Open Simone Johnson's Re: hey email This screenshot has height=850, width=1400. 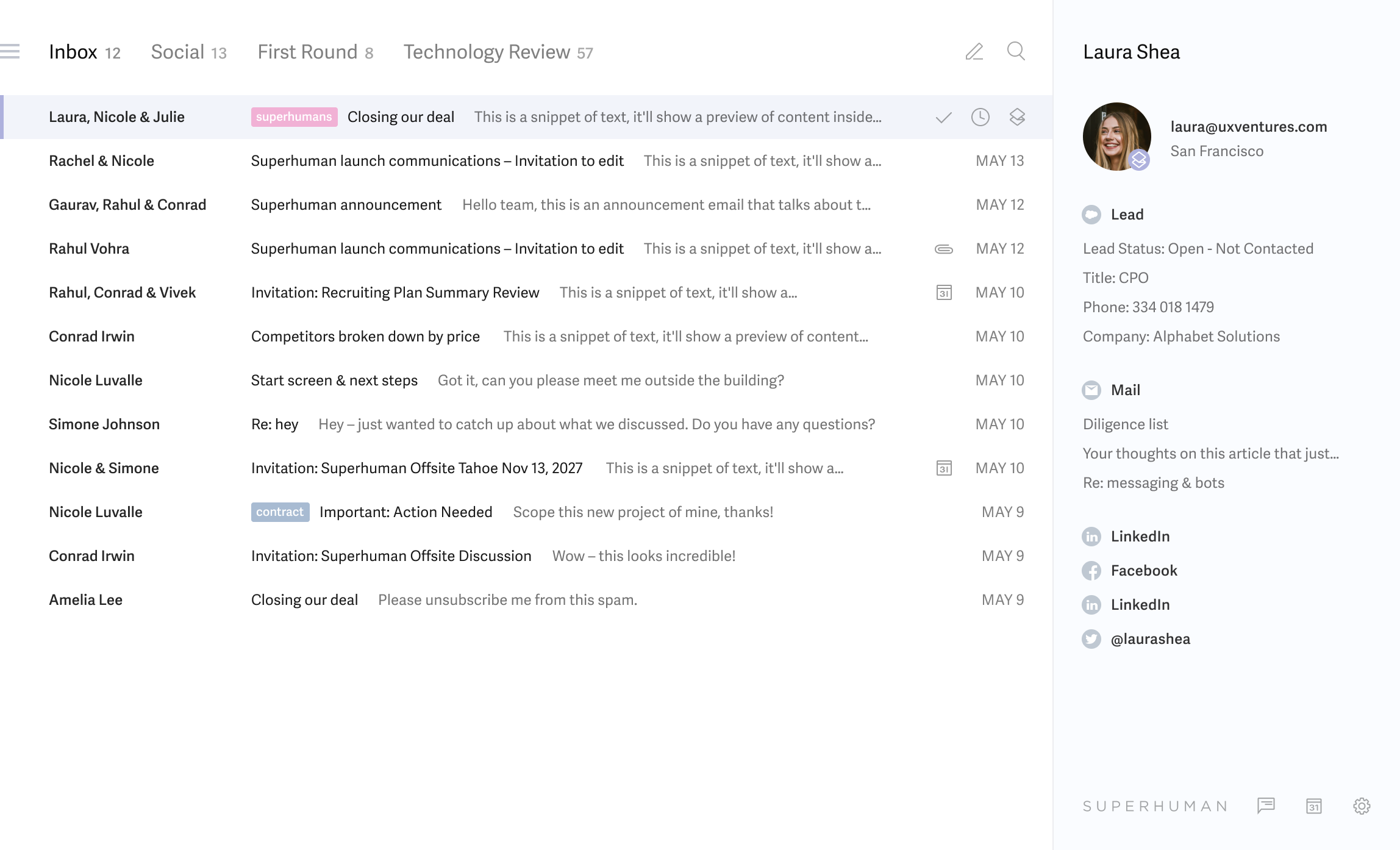(526, 424)
